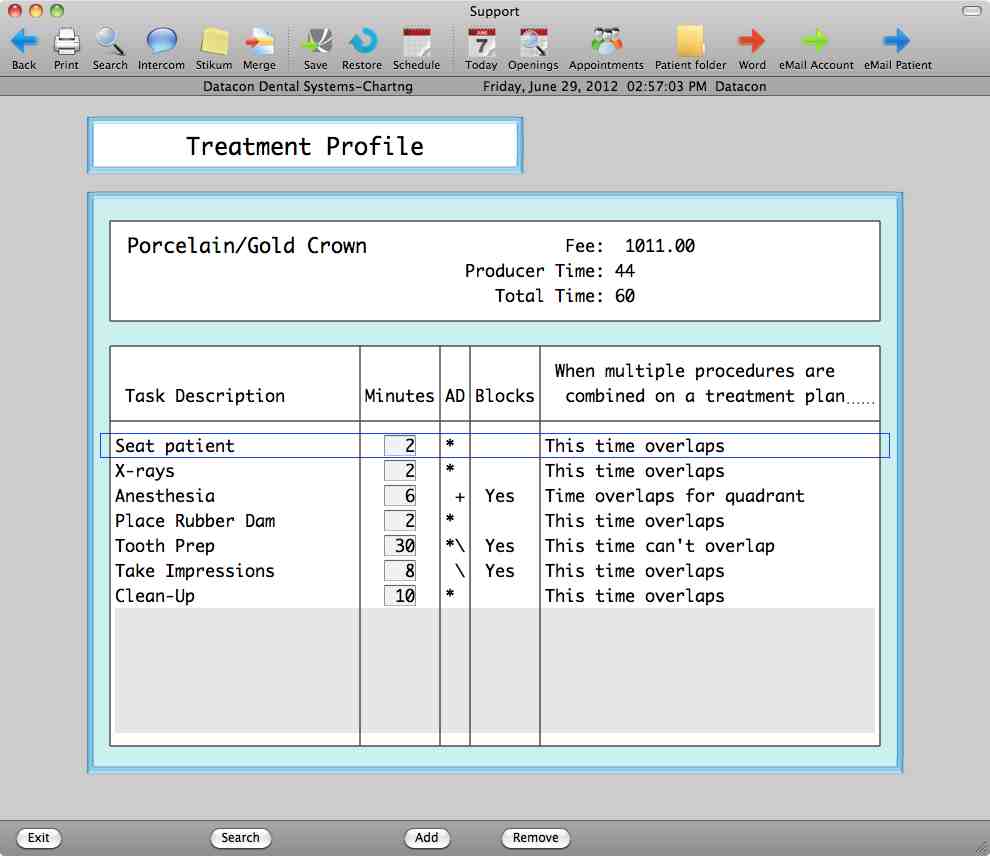Image resolution: width=990 pixels, height=856 pixels.
Task: Open the Patient folder icon
Action: [x=690, y=41]
